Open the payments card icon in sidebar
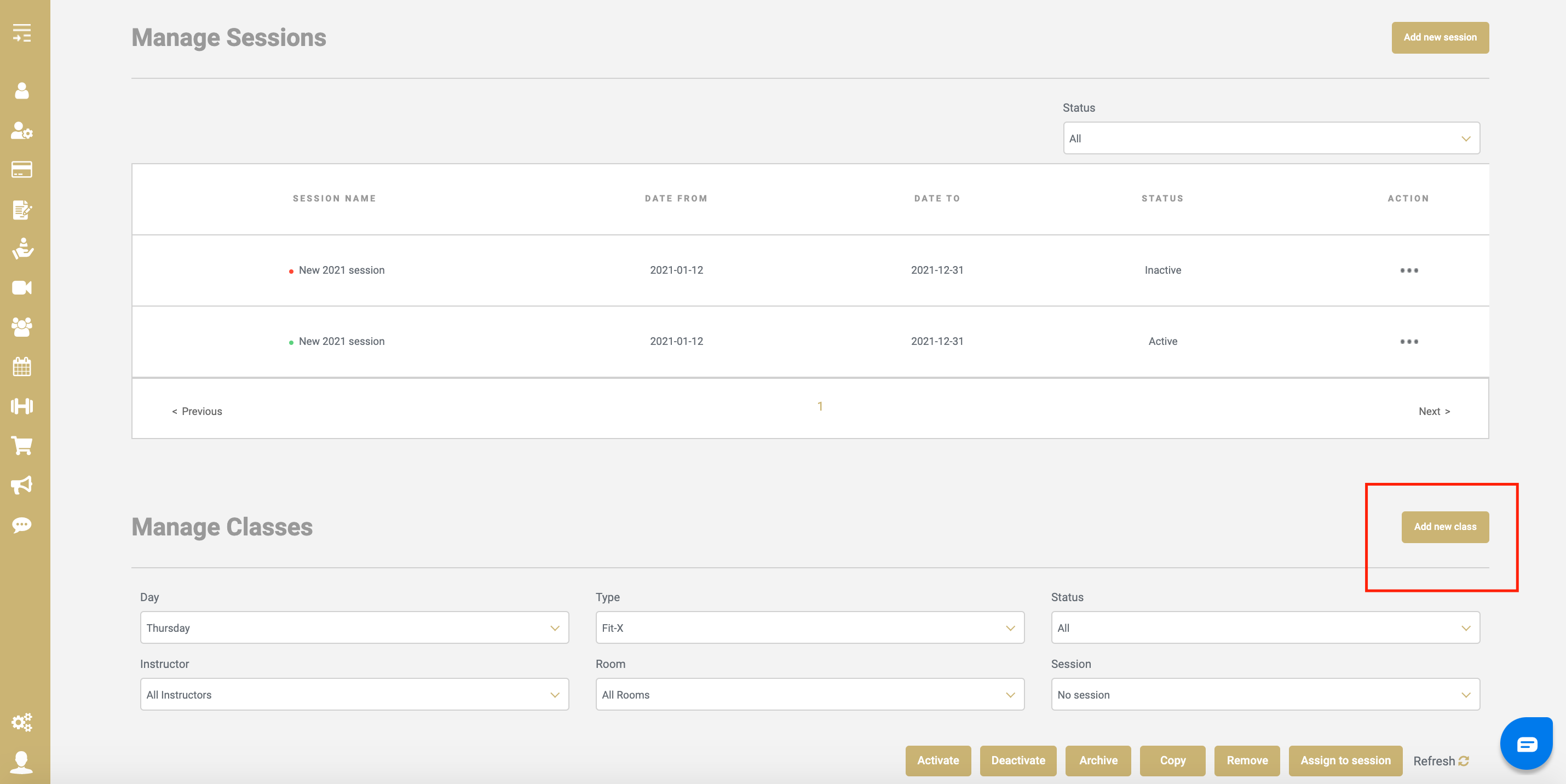 [22, 170]
